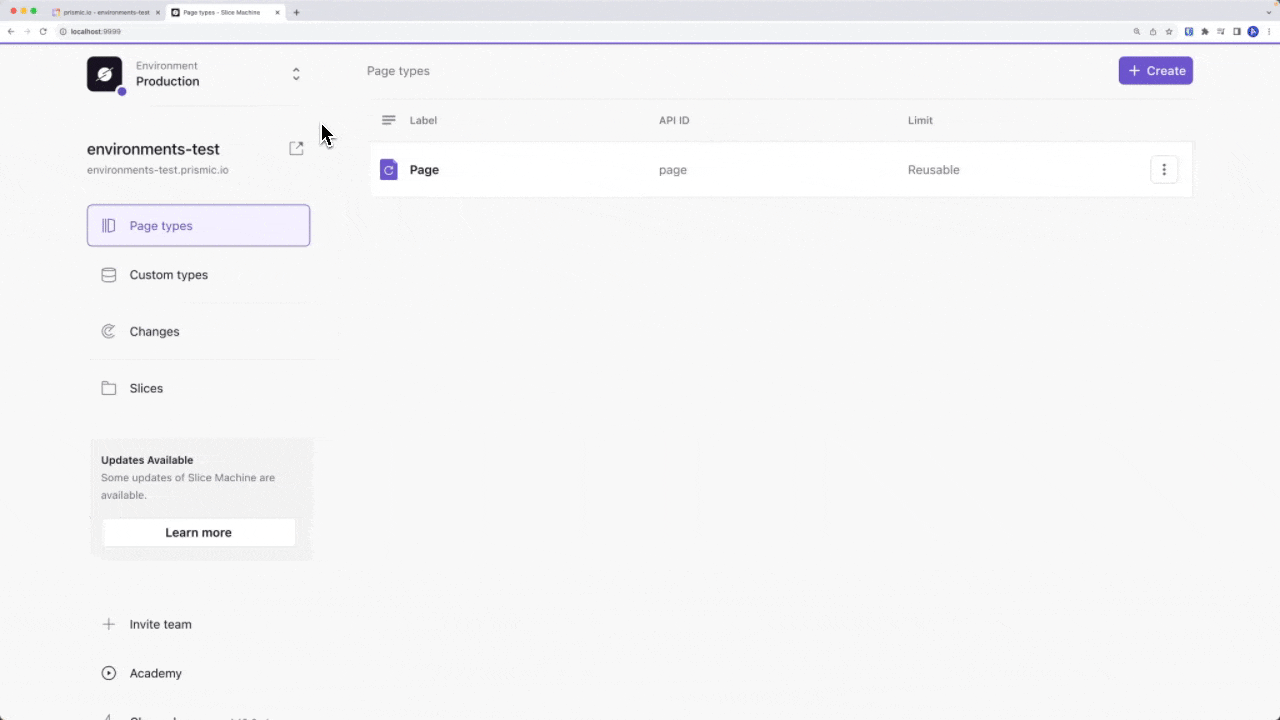Close the prismic.io environments-test tab
Screen dimensions: 1280x720
(x=158, y=12)
